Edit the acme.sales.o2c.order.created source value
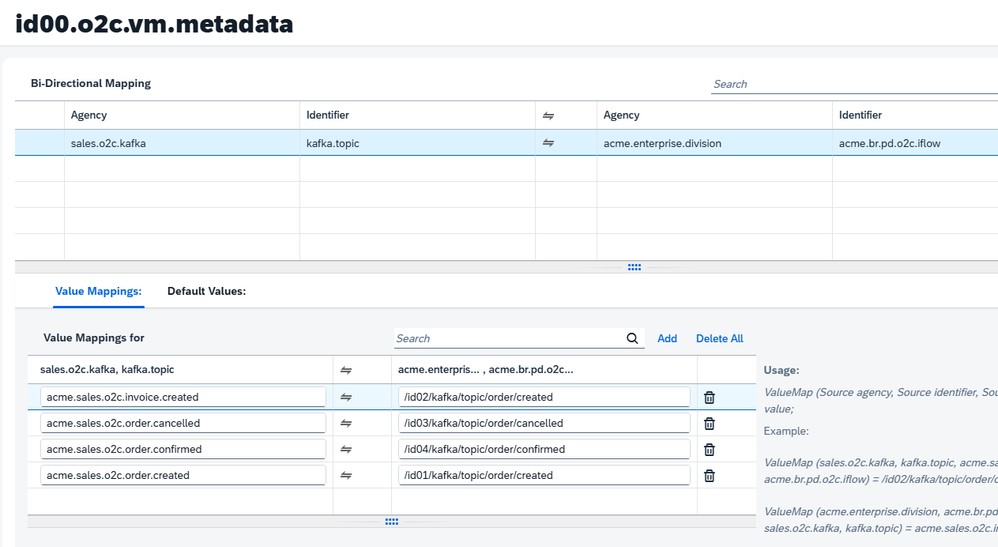 (183, 475)
